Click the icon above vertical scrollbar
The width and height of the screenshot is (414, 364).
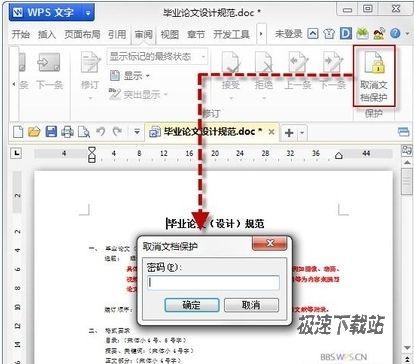(407, 150)
